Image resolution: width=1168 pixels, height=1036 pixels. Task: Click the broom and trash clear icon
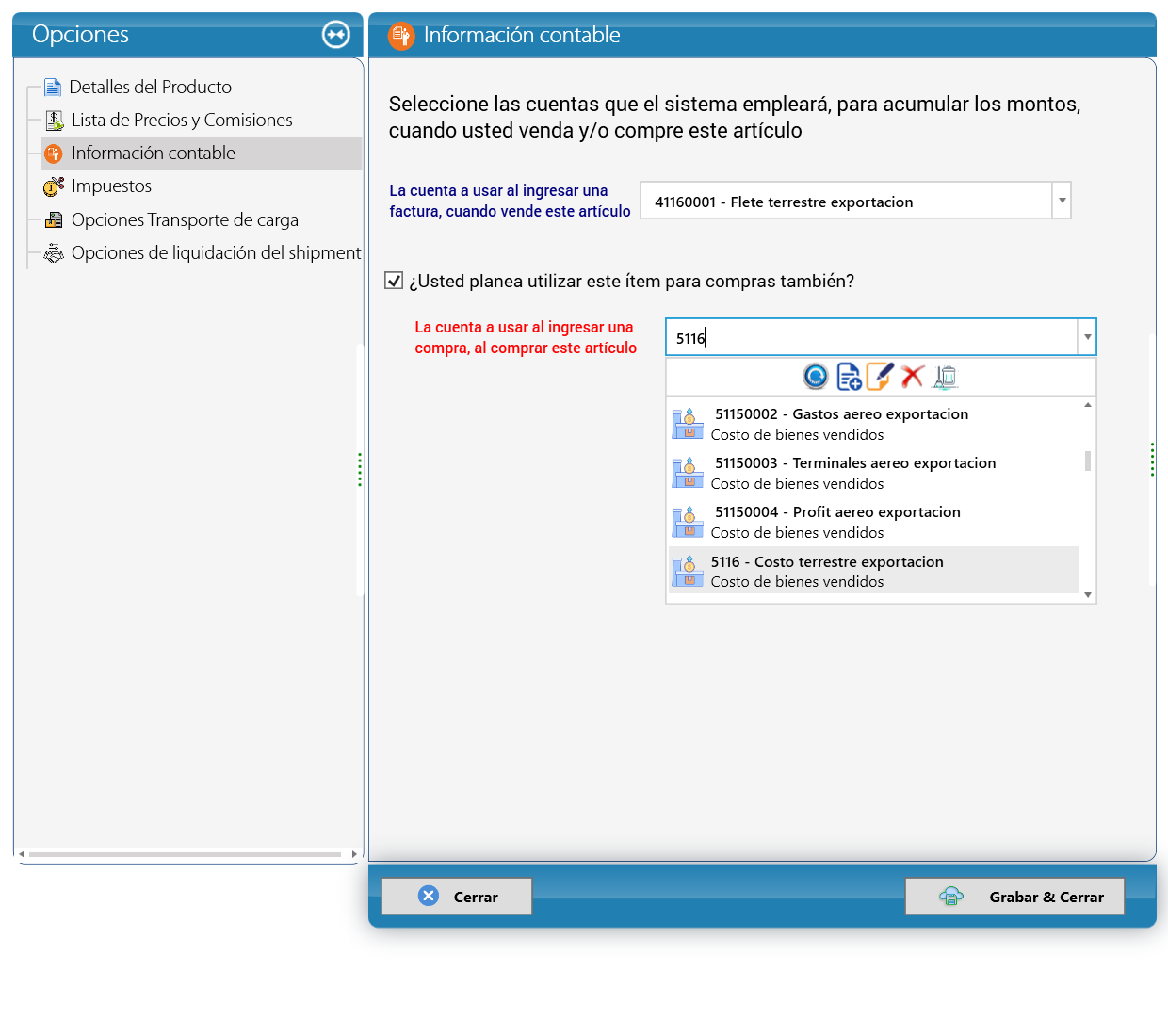(945, 377)
